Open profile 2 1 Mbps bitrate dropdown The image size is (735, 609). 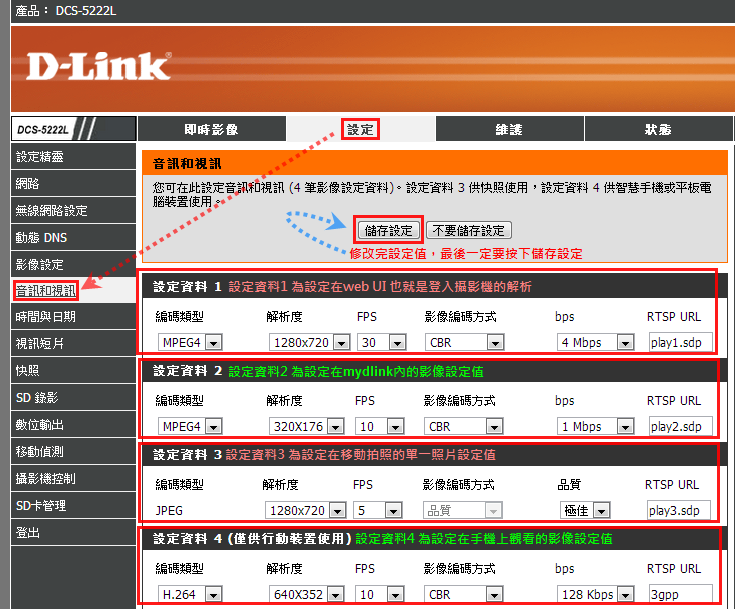click(x=595, y=427)
